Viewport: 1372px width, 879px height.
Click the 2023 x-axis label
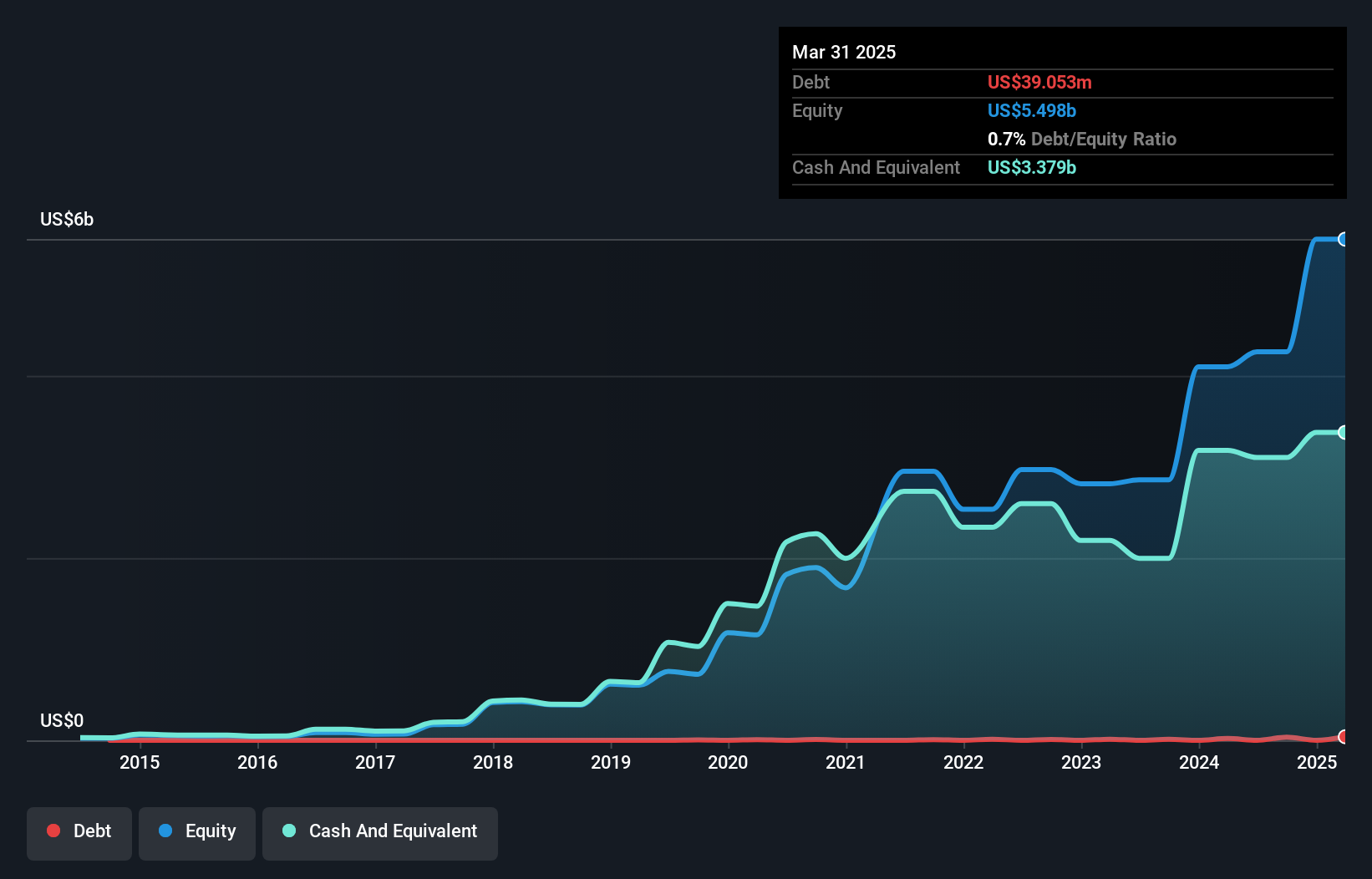1081,762
